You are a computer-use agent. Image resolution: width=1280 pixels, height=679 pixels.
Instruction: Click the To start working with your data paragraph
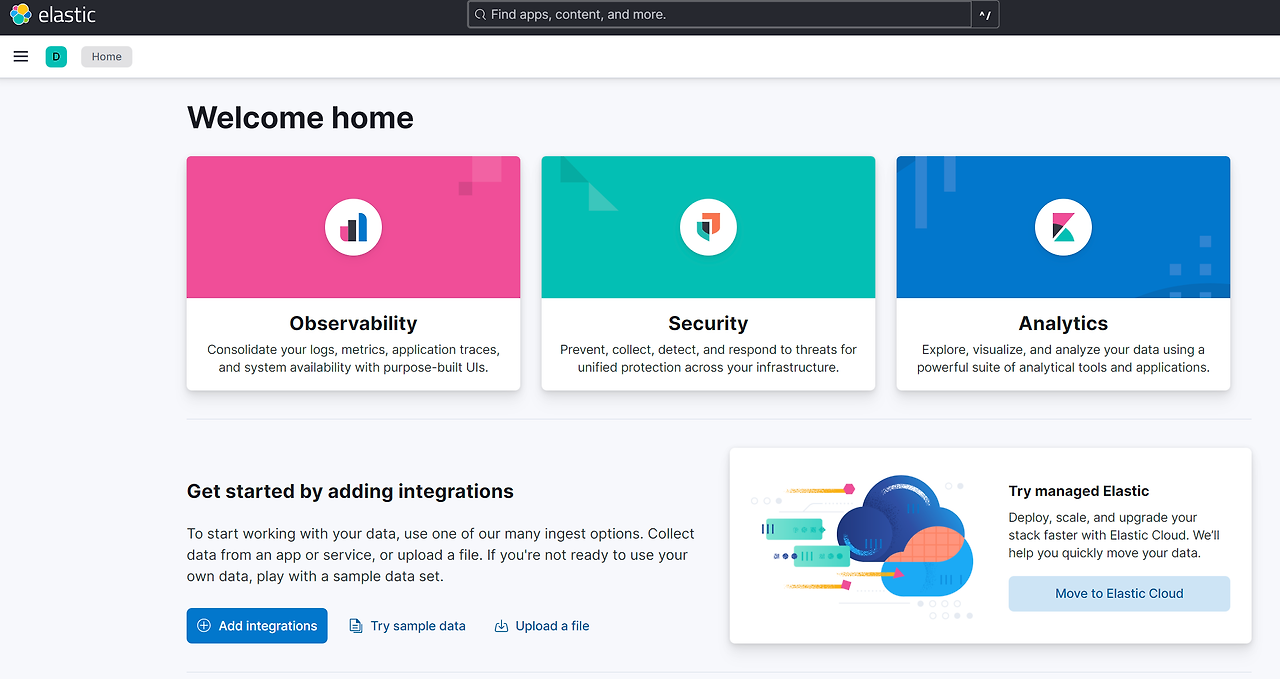tap(441, 555)
